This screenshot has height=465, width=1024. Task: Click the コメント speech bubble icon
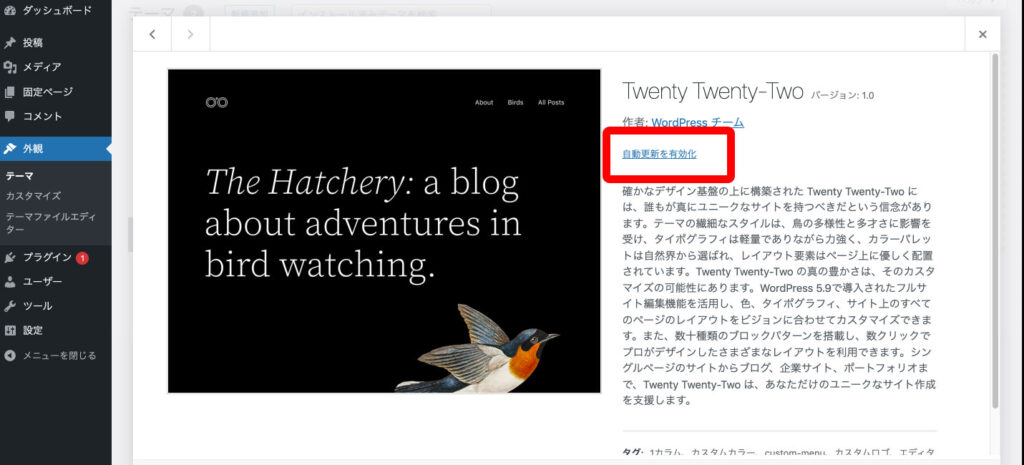point(10,116)
